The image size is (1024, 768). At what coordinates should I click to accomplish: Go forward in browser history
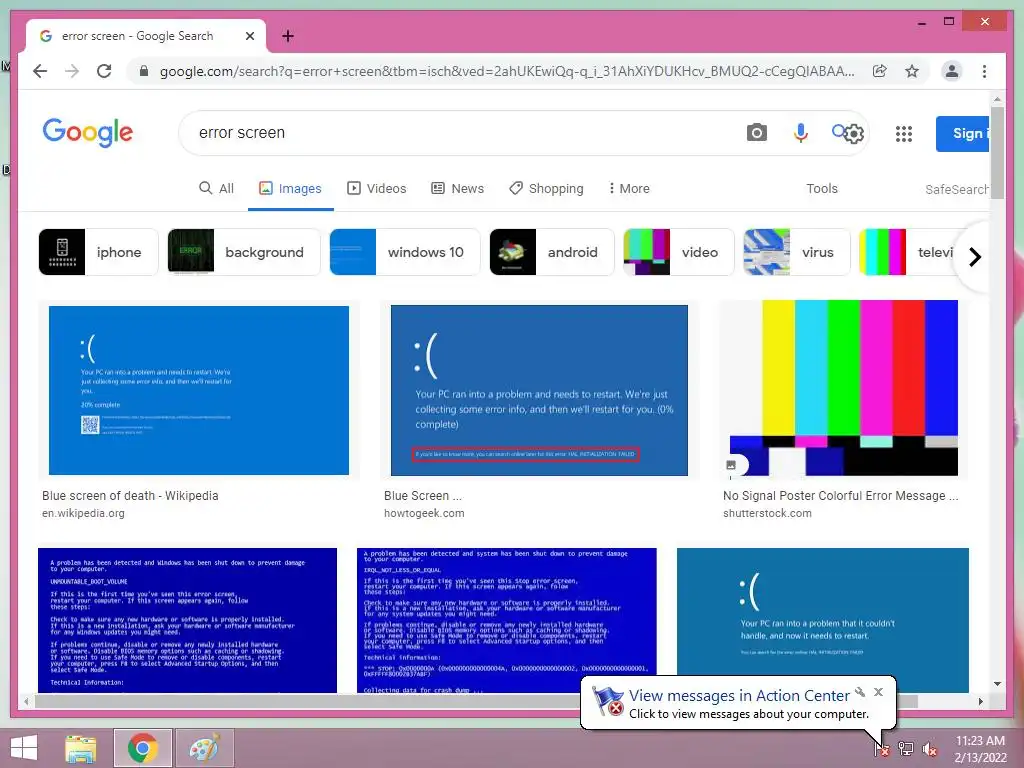[x=72, y=71]
